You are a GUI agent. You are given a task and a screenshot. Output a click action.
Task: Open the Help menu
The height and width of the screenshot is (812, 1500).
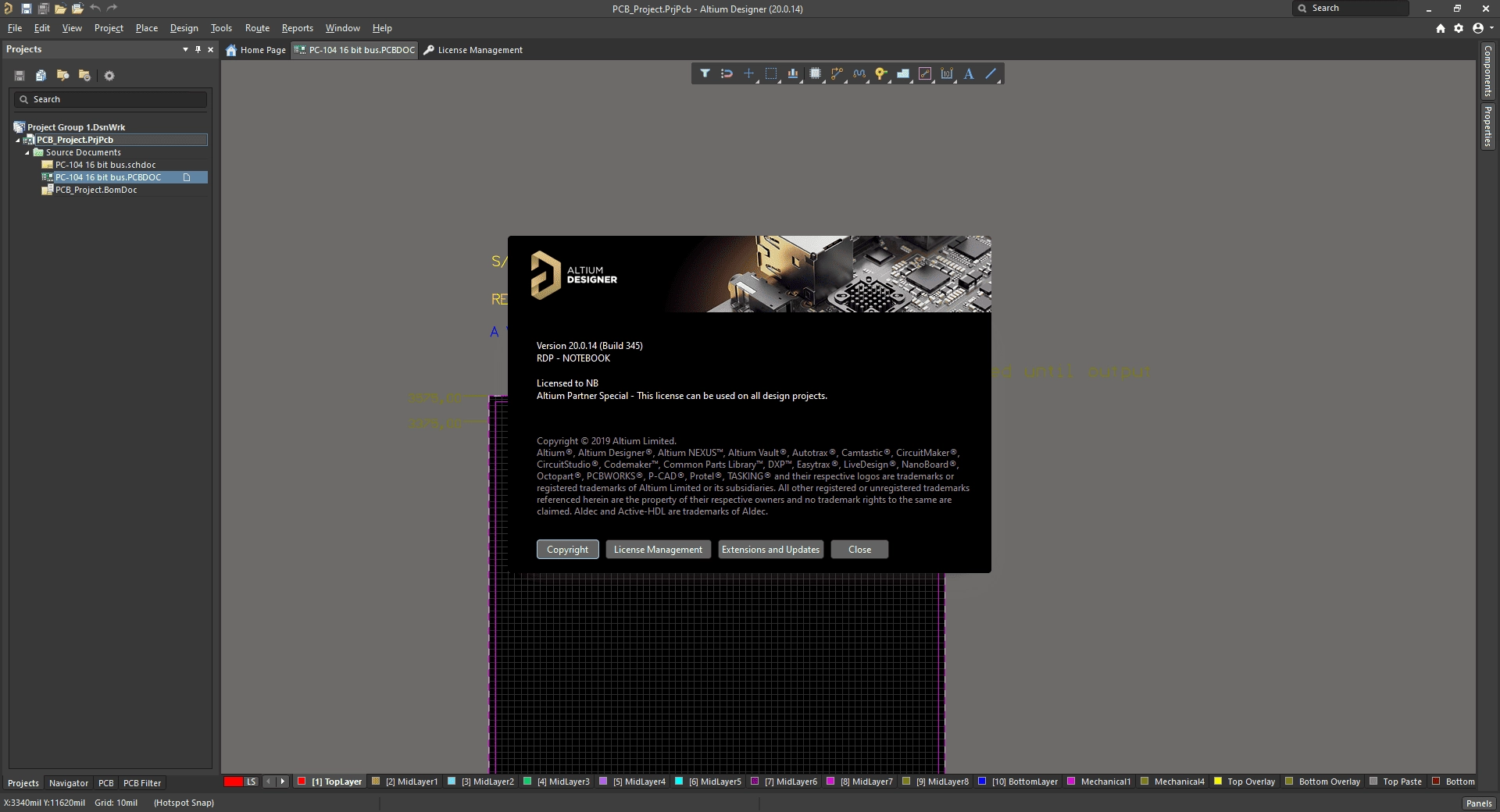(382, 28)
